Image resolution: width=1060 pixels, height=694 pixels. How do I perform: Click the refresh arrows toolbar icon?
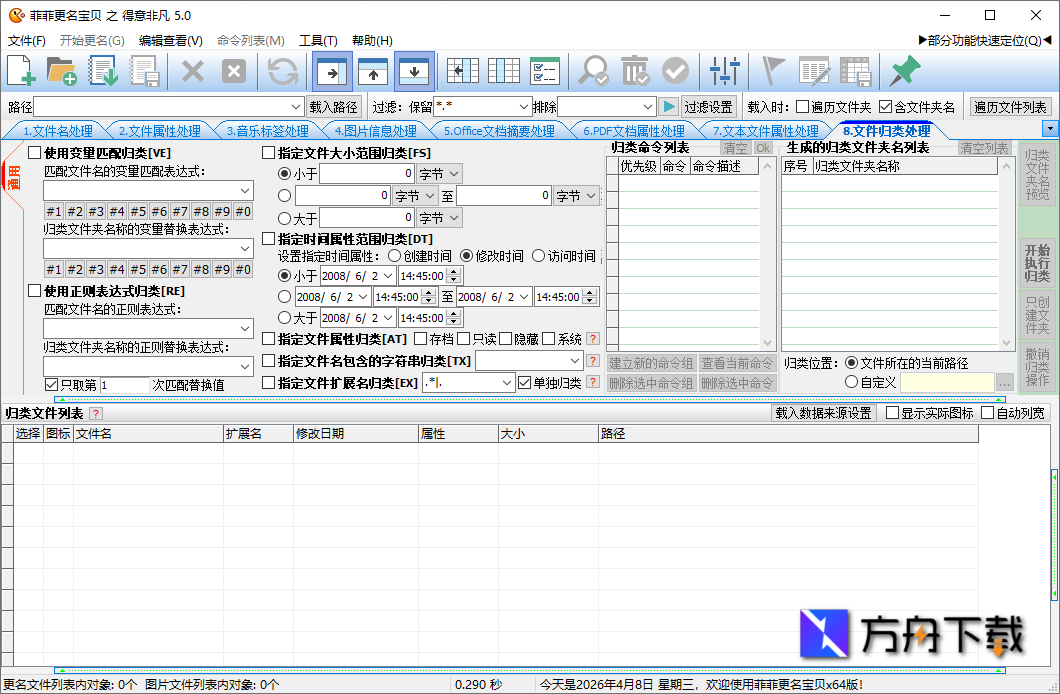[283, 71]
